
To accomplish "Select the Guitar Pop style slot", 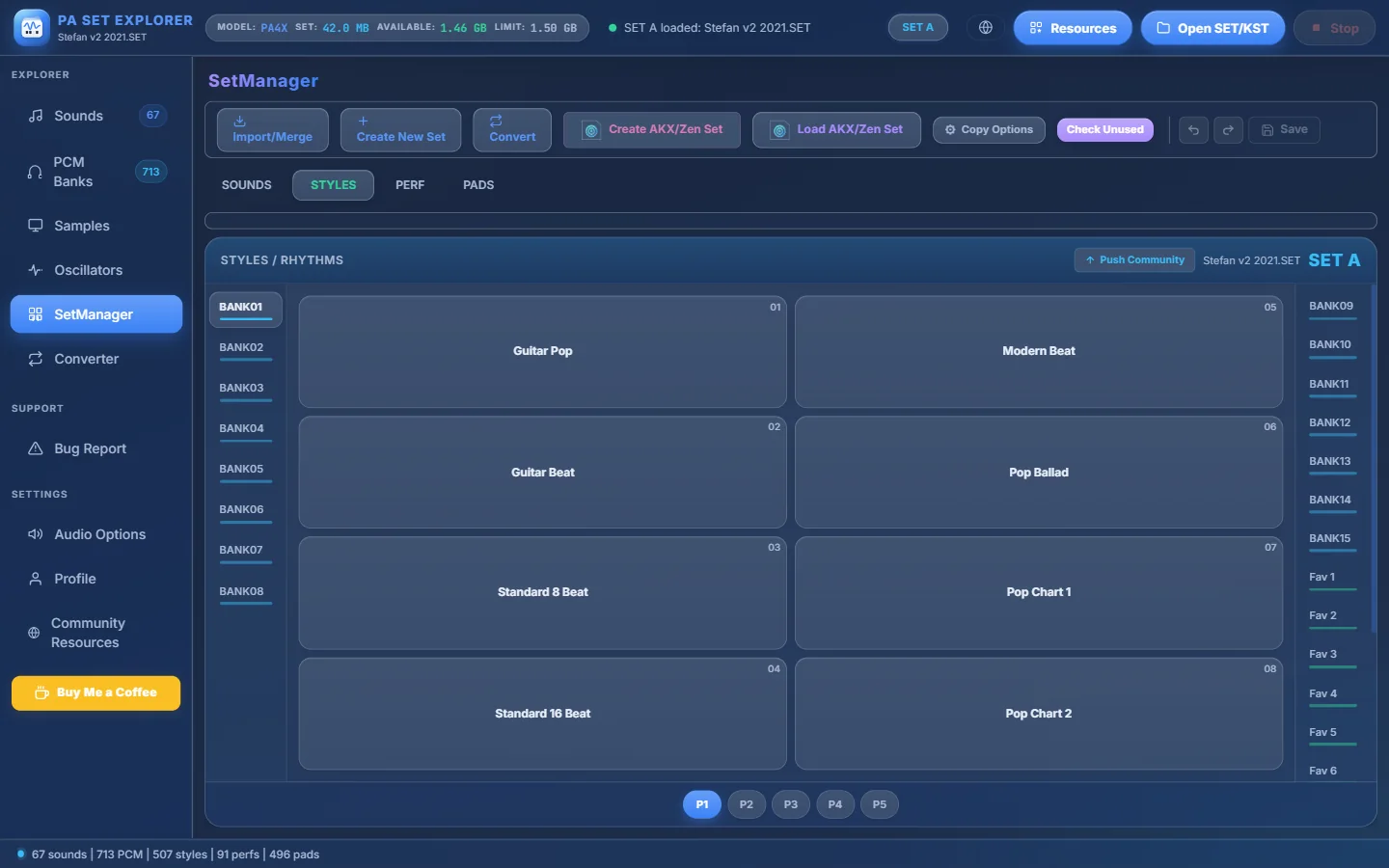I will 543,351.
